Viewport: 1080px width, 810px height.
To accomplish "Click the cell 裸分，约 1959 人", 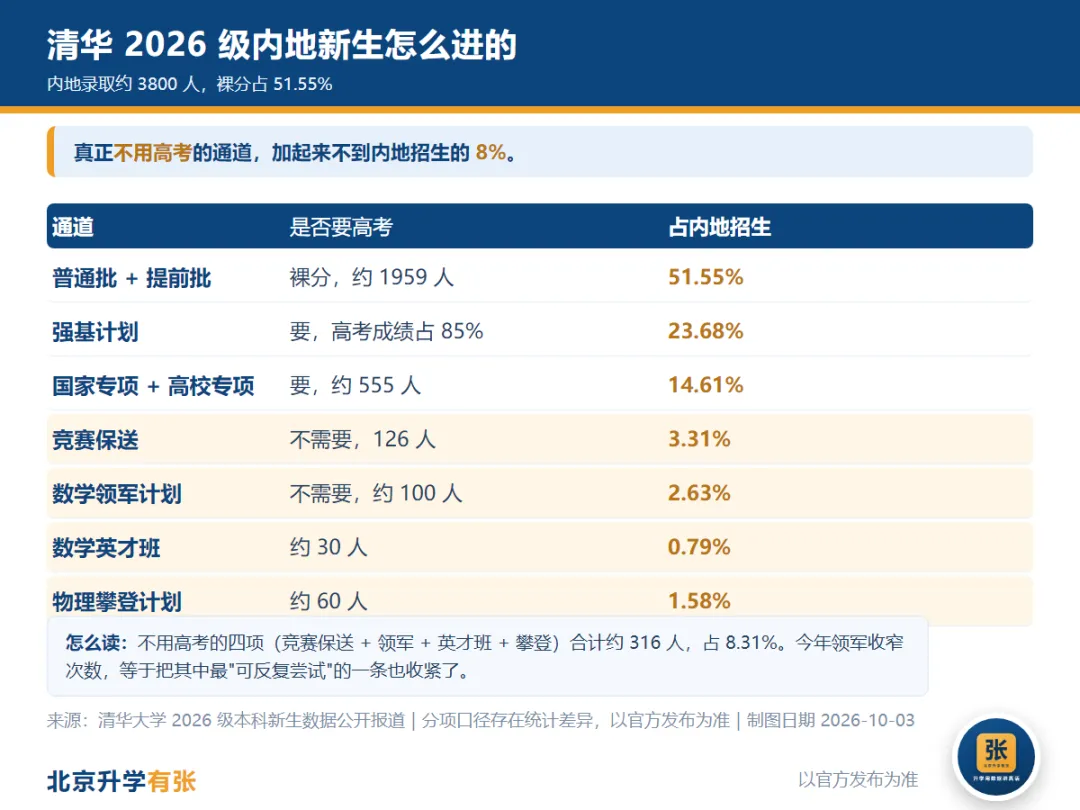I will (x=372, y=277).
